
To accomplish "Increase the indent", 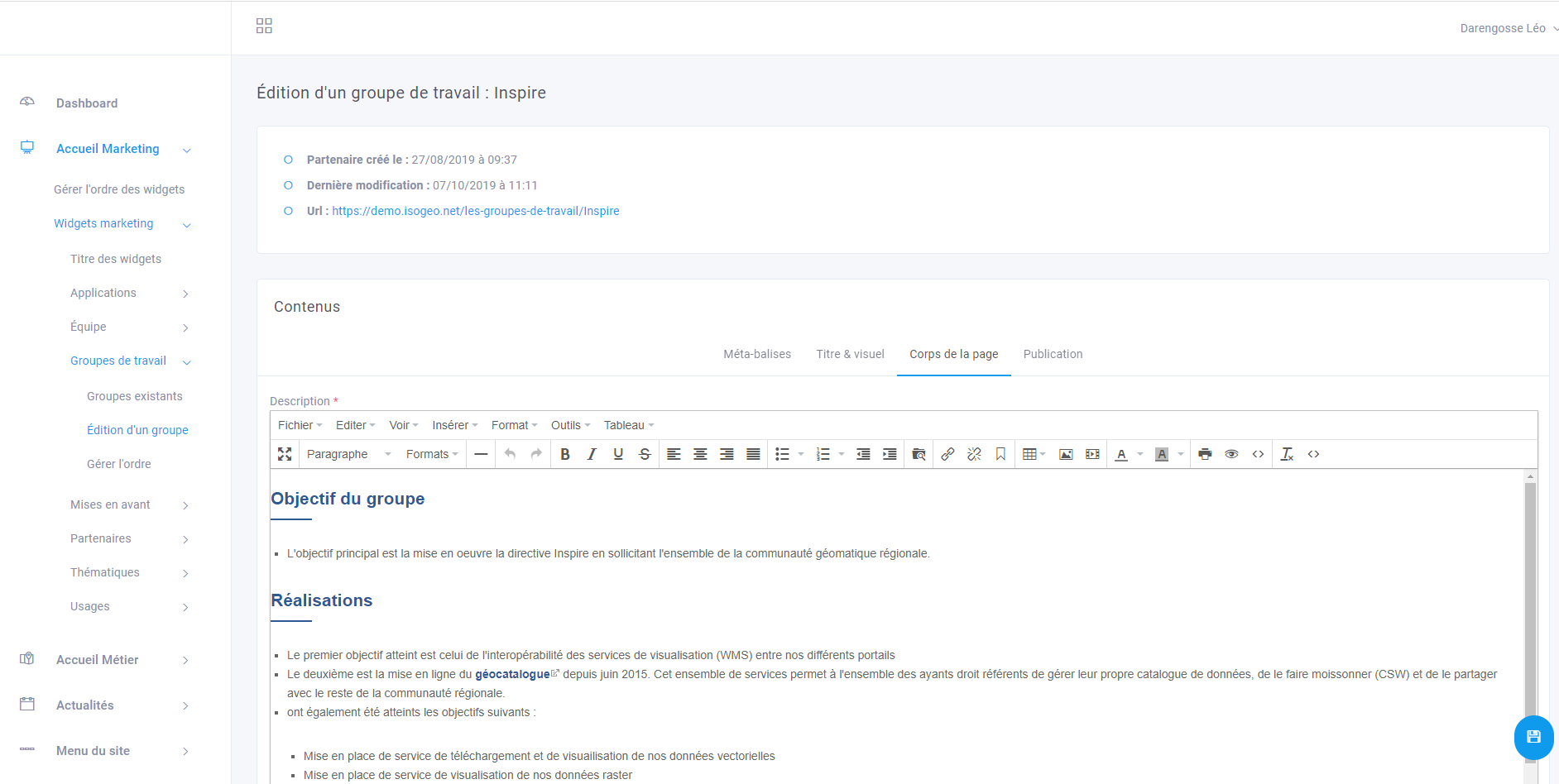I will (x=890, y=454).
